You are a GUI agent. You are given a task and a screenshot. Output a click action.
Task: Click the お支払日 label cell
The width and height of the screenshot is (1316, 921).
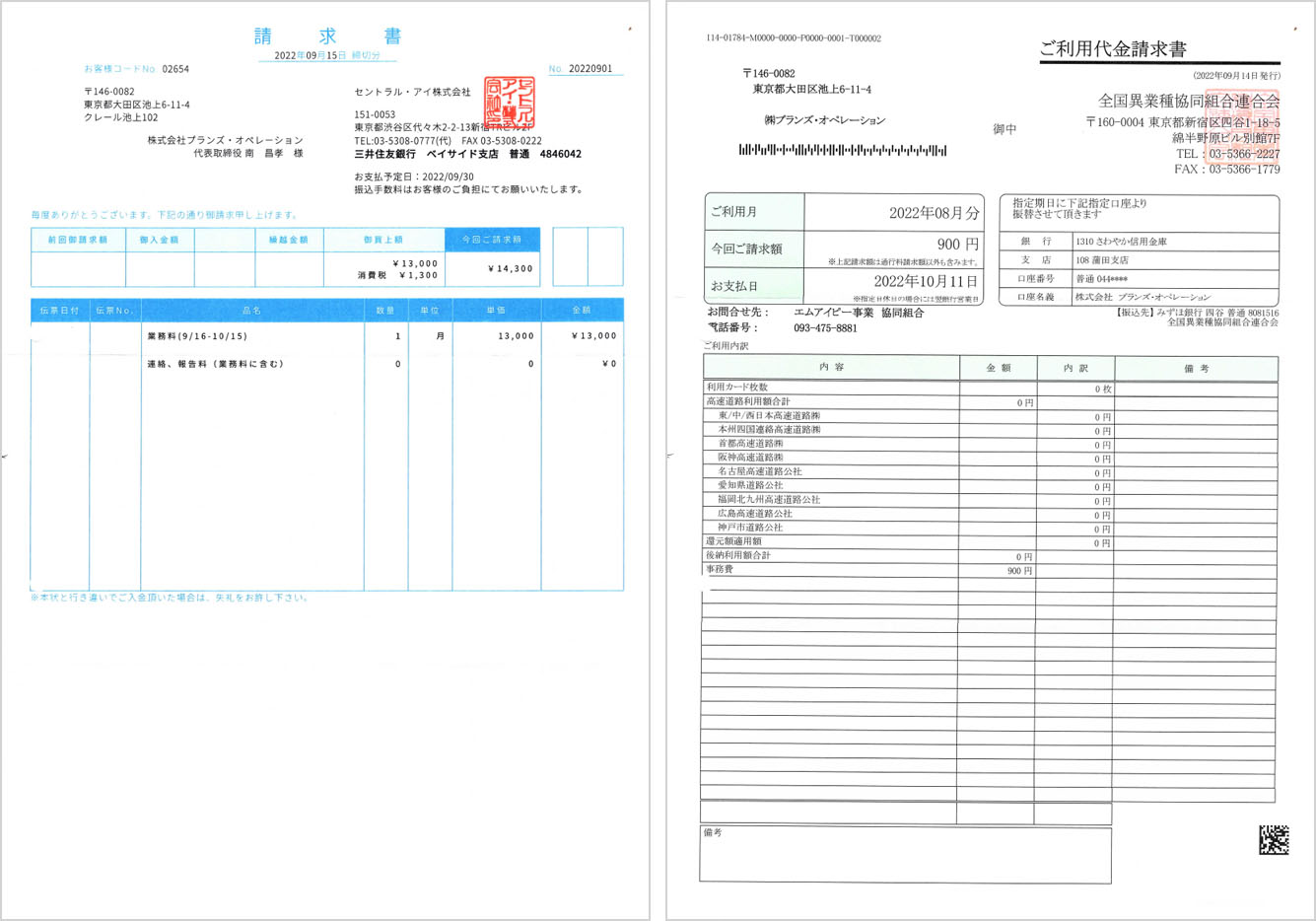[754, 286]
